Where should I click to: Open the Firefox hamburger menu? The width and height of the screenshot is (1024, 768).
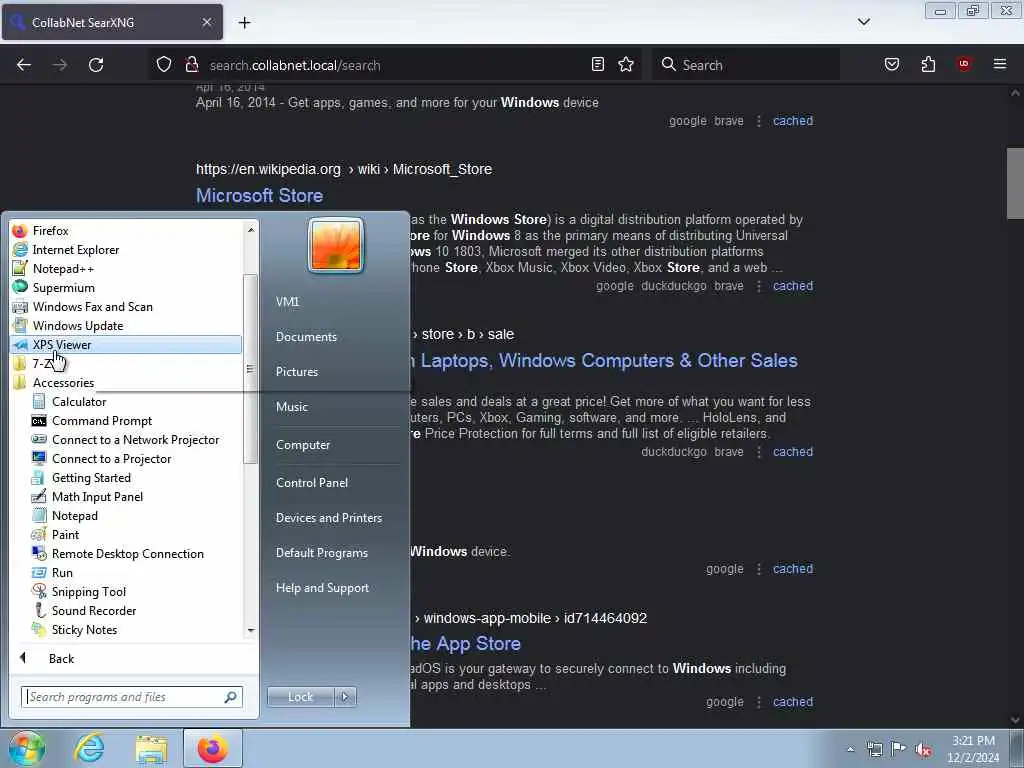[999, 64]
